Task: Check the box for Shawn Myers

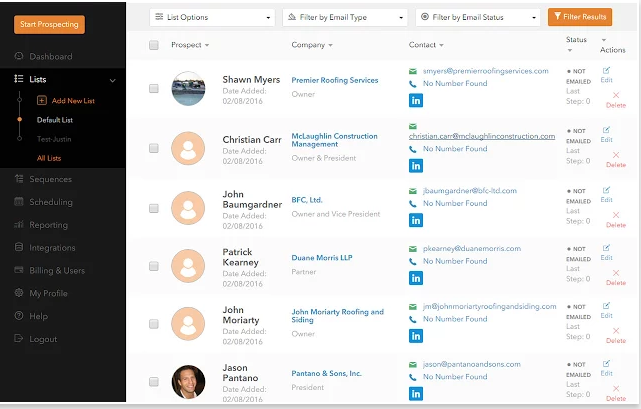Action: click(x=154, y=88)
